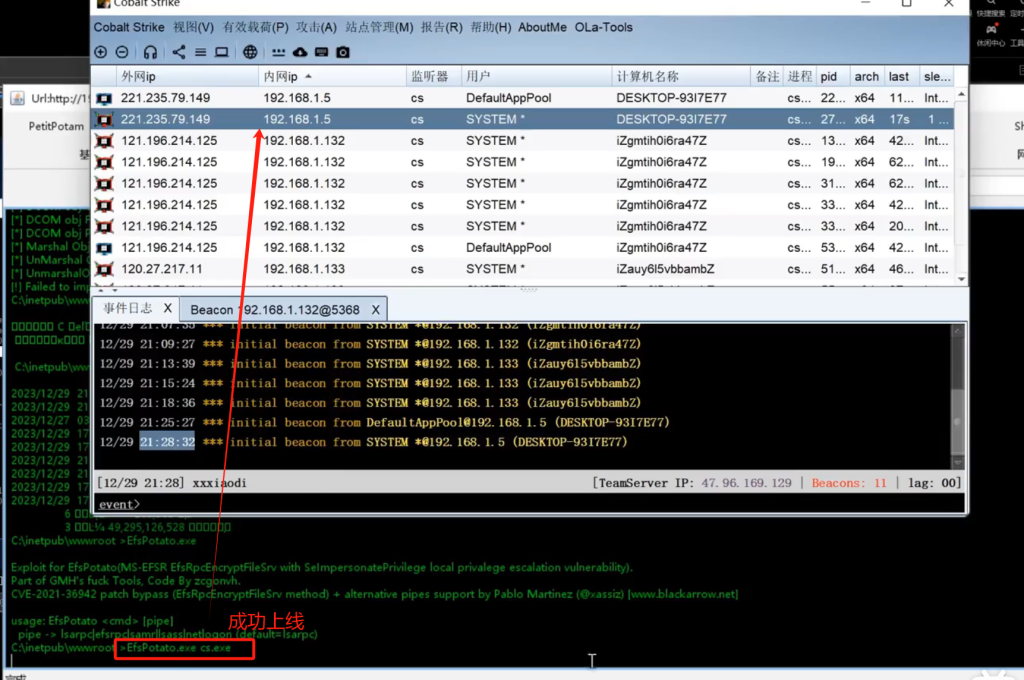Open downloaded files cloud icon
Screen dimensions: 1024x680
click(x=300, y=52)
